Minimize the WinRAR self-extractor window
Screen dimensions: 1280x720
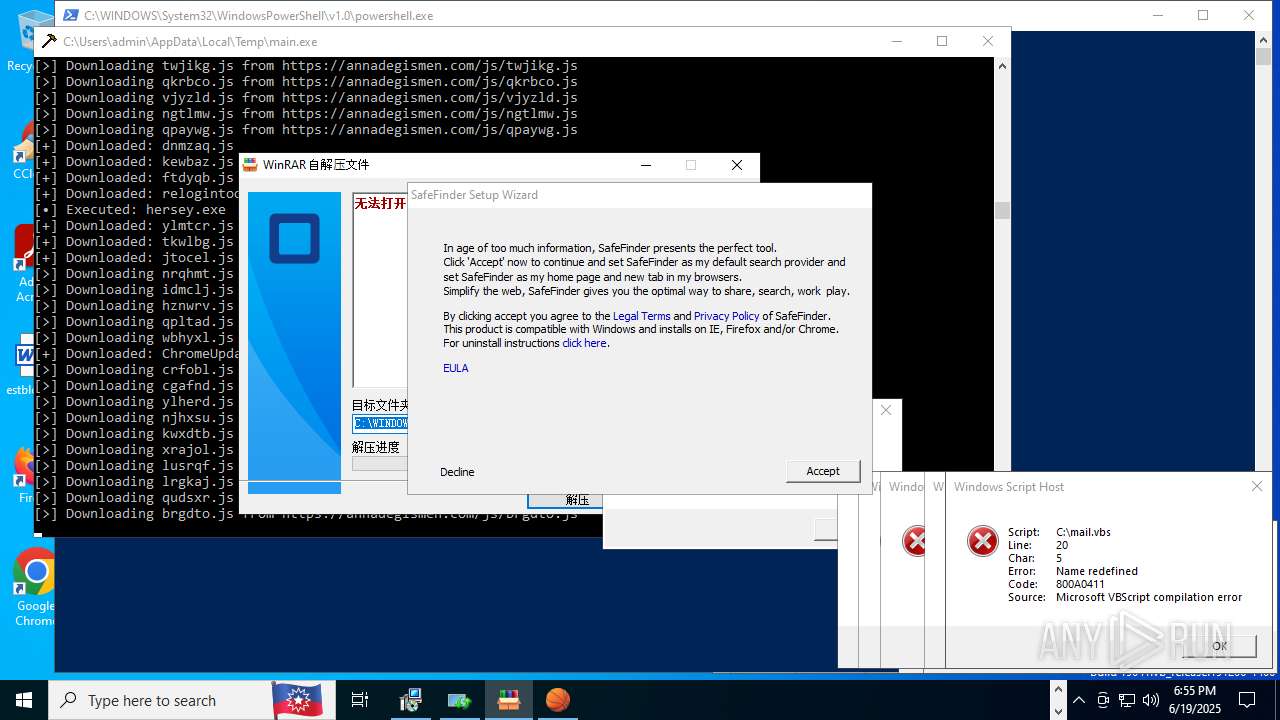(x=646, y=165)
